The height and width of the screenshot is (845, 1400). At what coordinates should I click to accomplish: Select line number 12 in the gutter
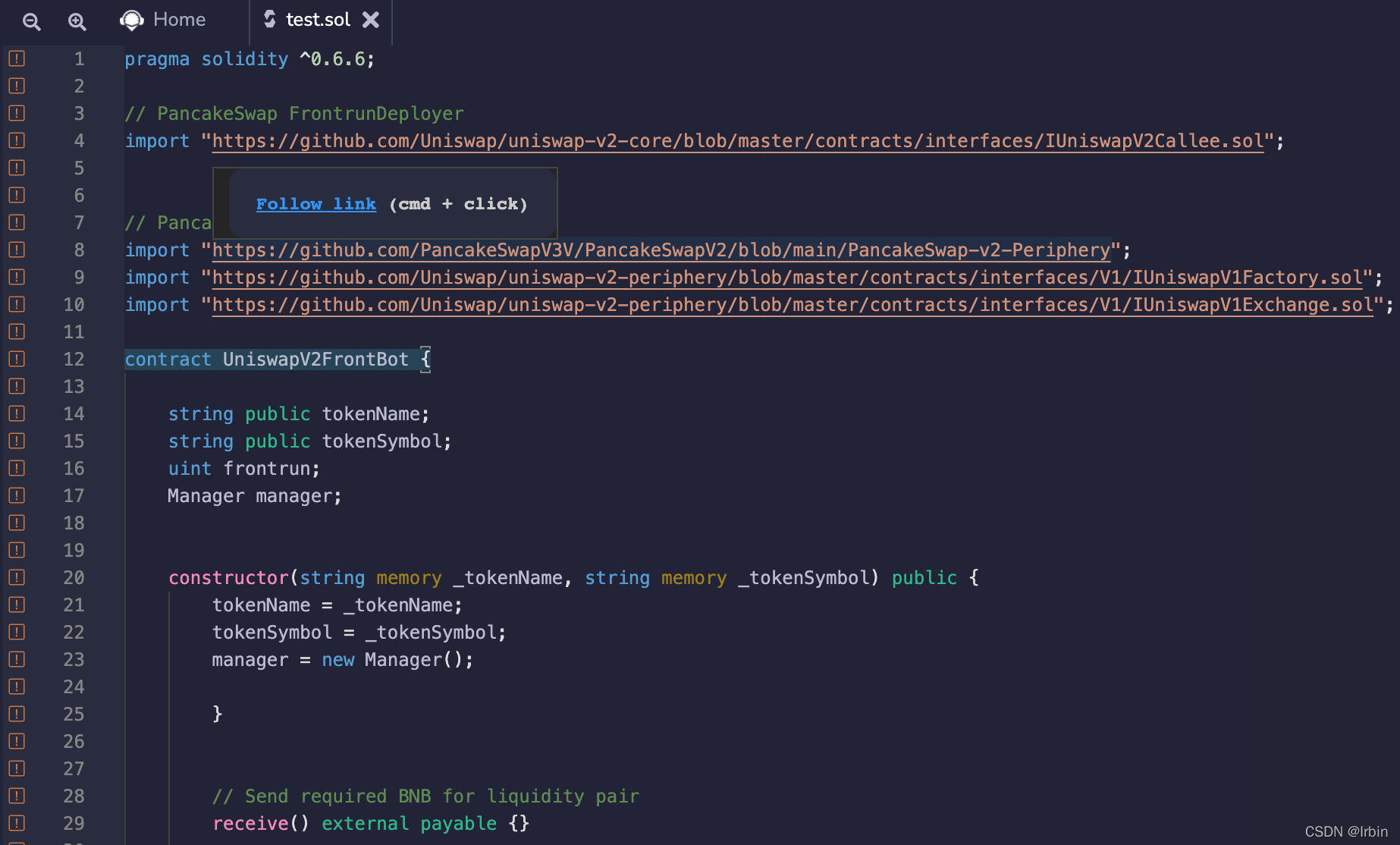[x=74, y=360]
